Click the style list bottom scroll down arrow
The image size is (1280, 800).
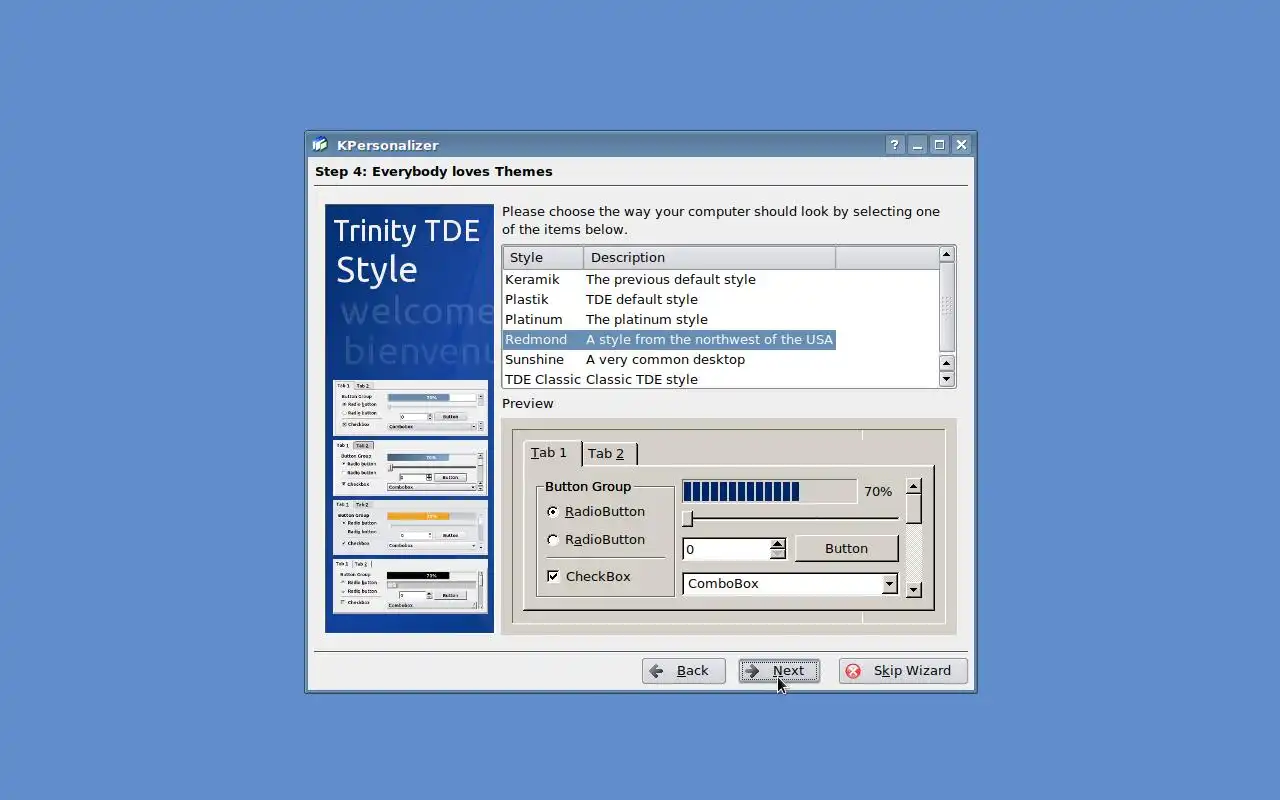tap(946, 379)
